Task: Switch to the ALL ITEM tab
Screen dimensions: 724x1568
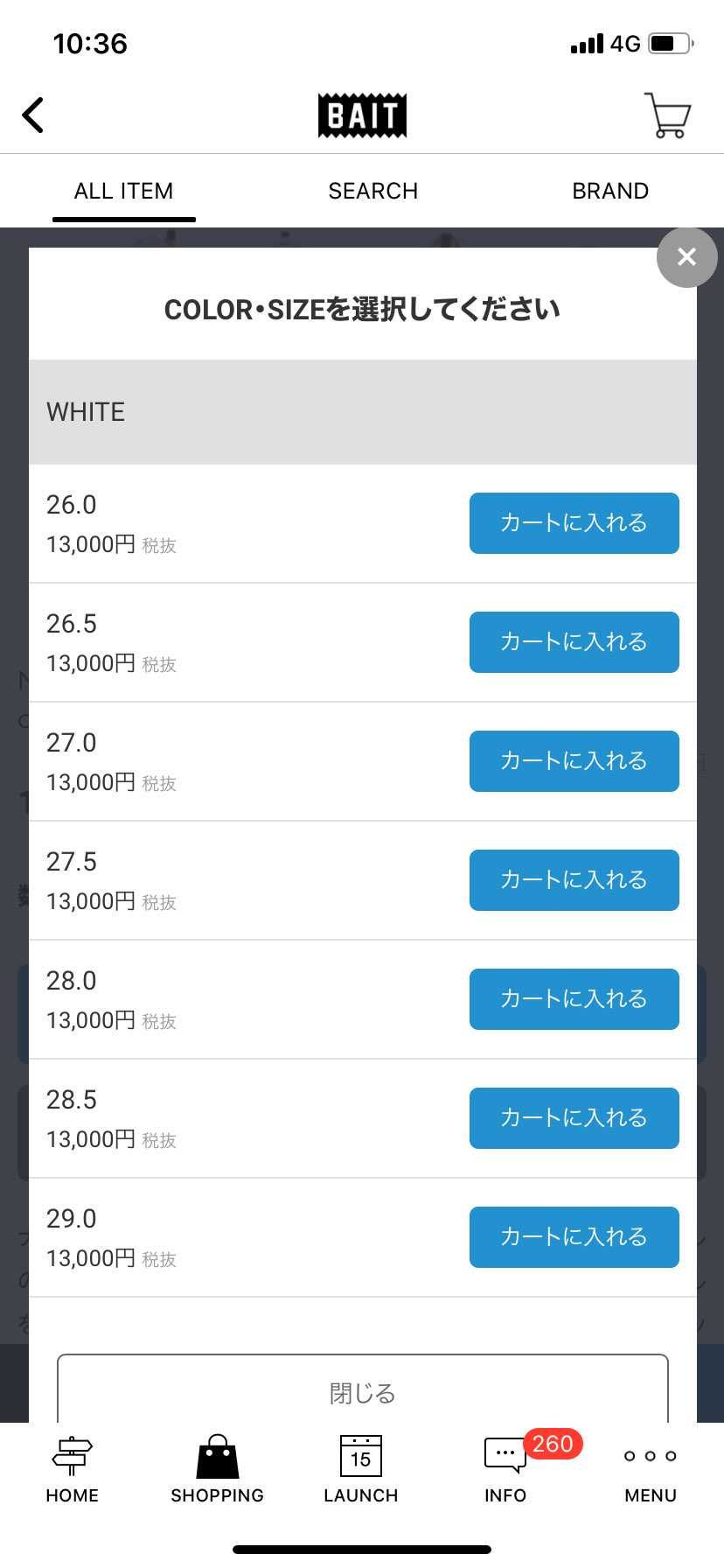Action: click(123, 191)
